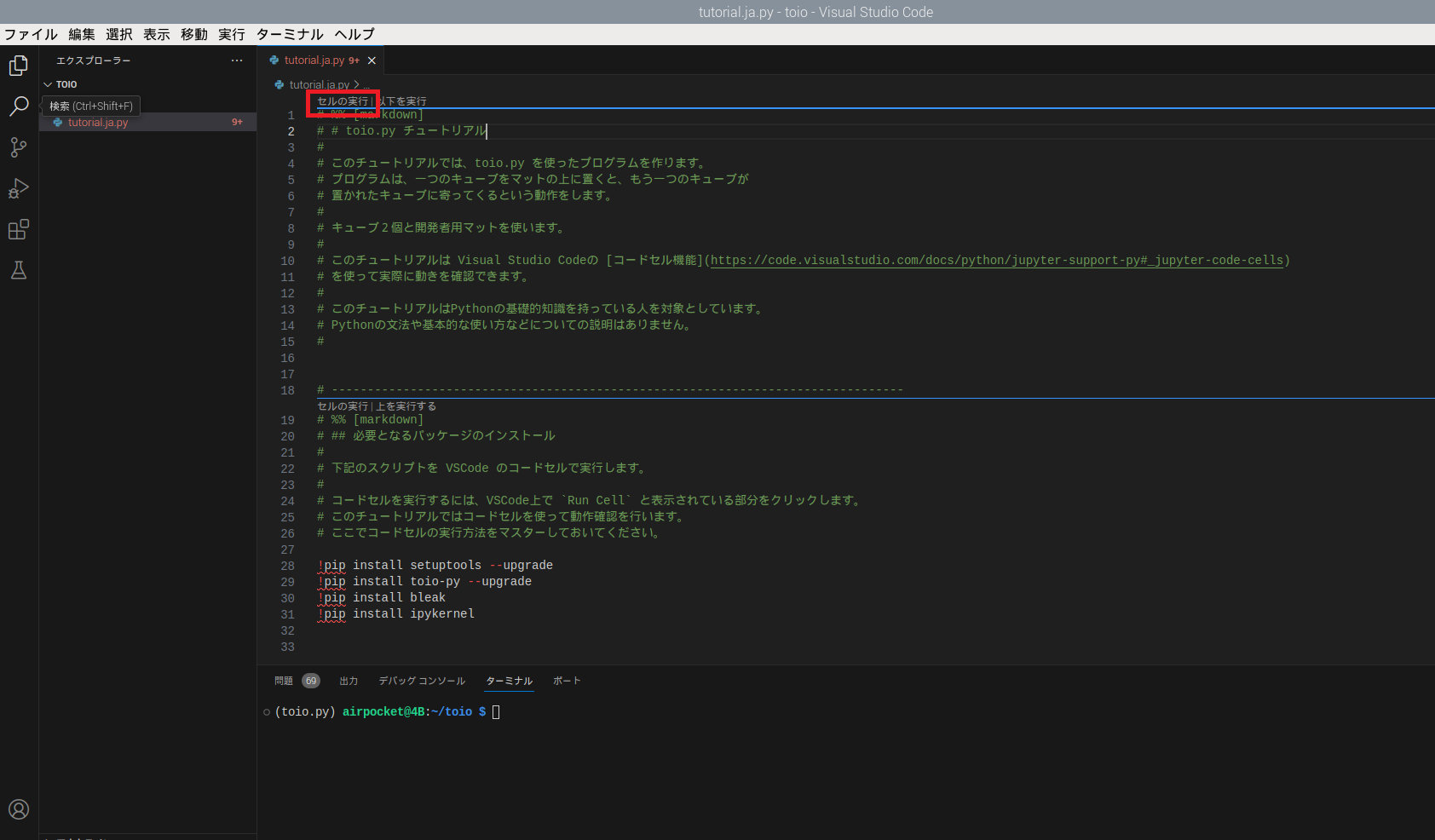Open the ターミナル menu in the menu bar

(x=290, y=34)
